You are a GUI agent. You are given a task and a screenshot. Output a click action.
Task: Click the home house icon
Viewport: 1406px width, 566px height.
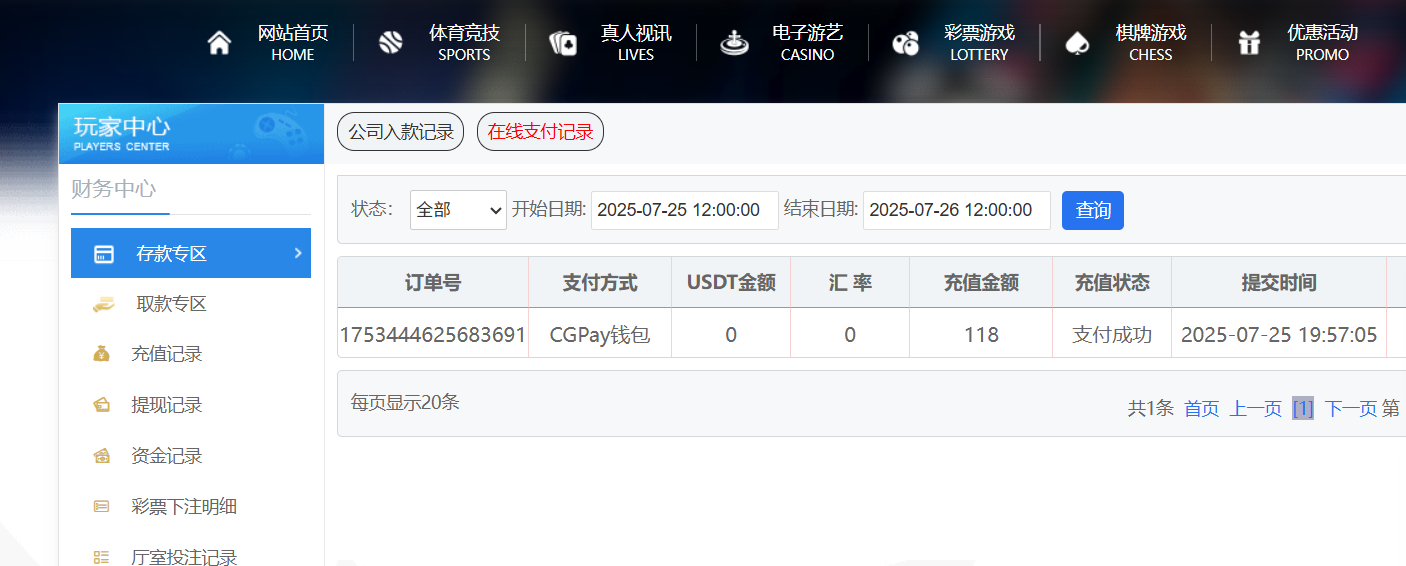[x=219, y=43]
